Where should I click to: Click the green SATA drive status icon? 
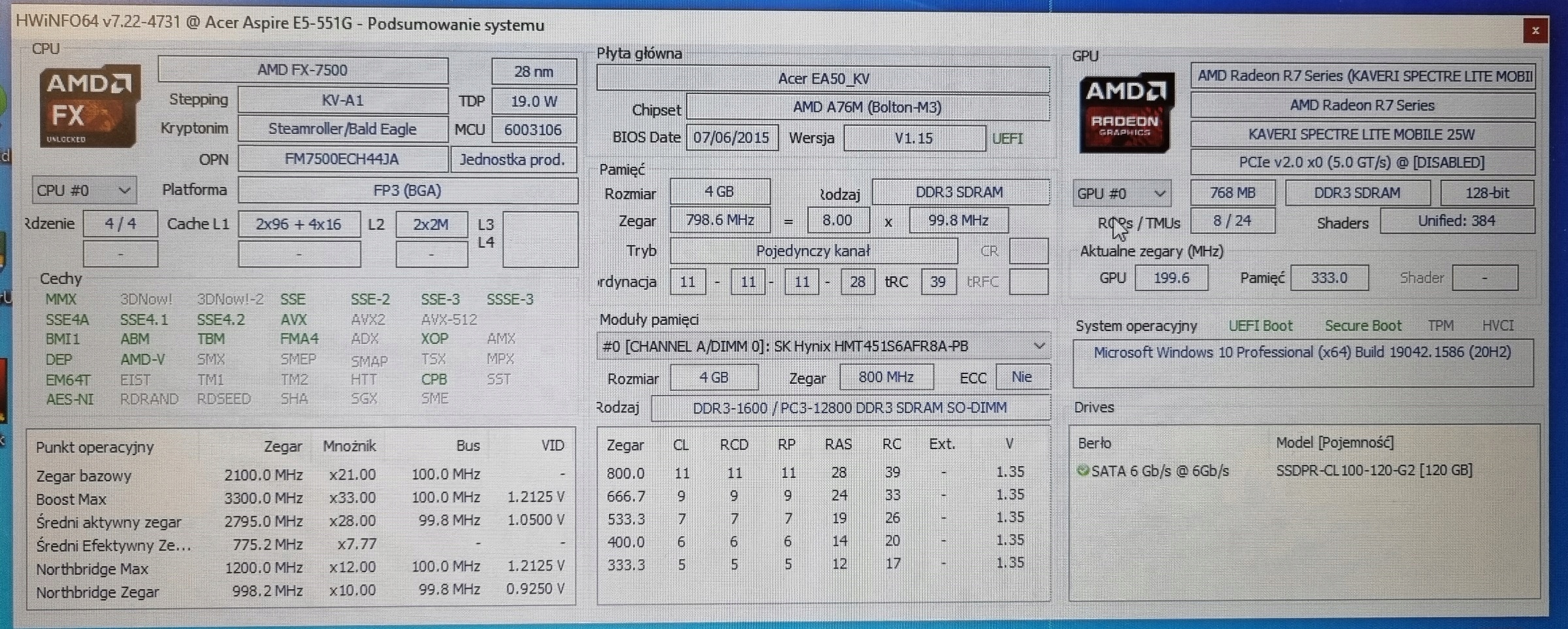1083,470
